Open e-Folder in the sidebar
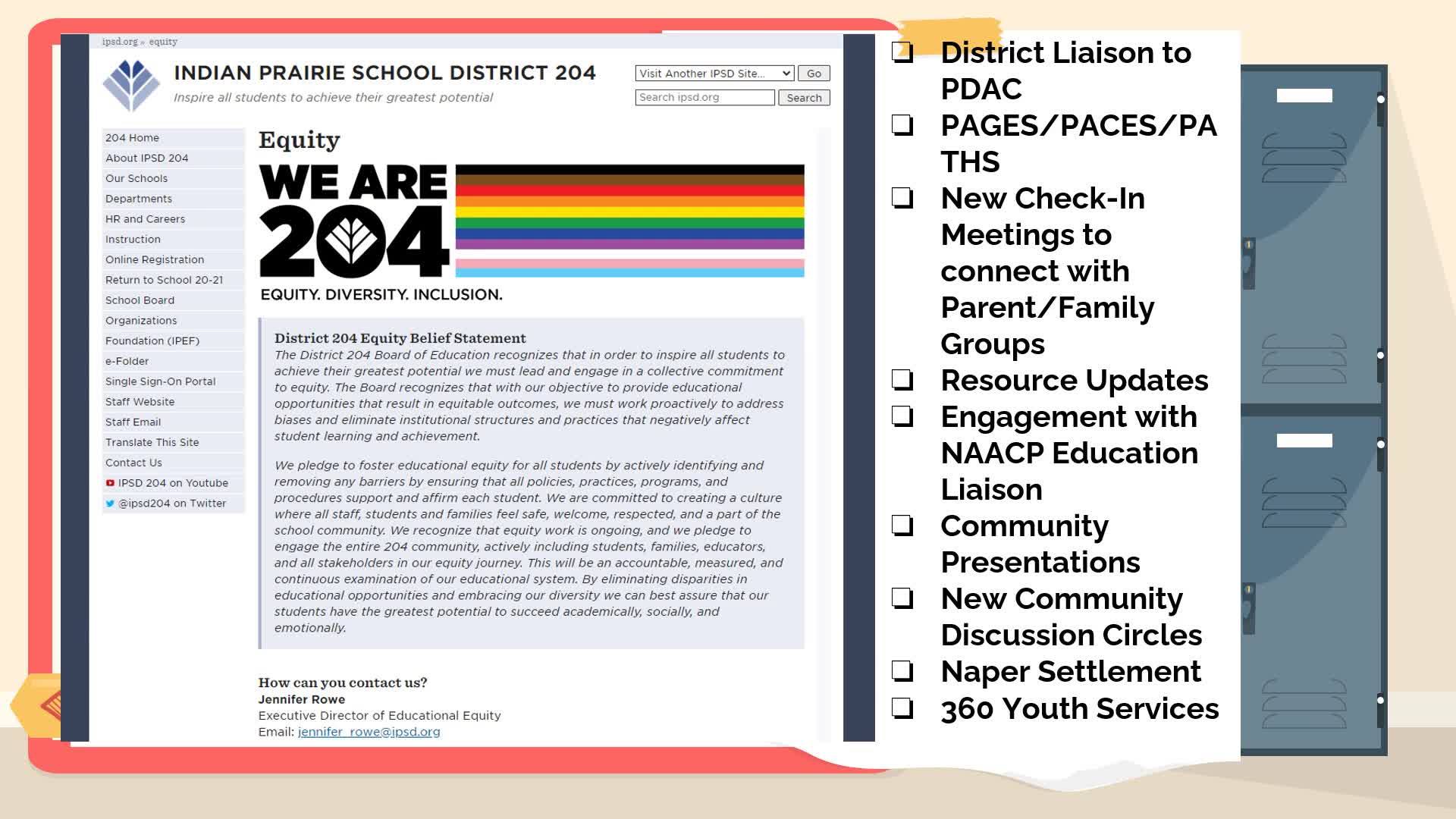Viewport: 1456px width, 819px height. (173, 362)
